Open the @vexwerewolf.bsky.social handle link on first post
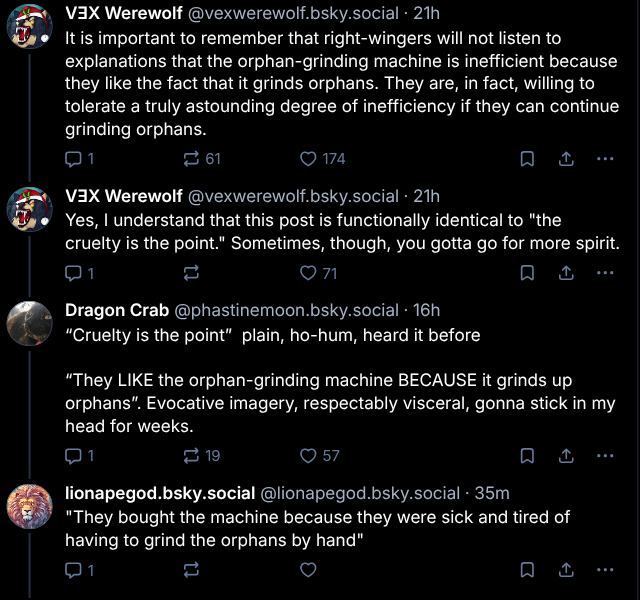The image size is (640, 600). (x=293, y=14)
